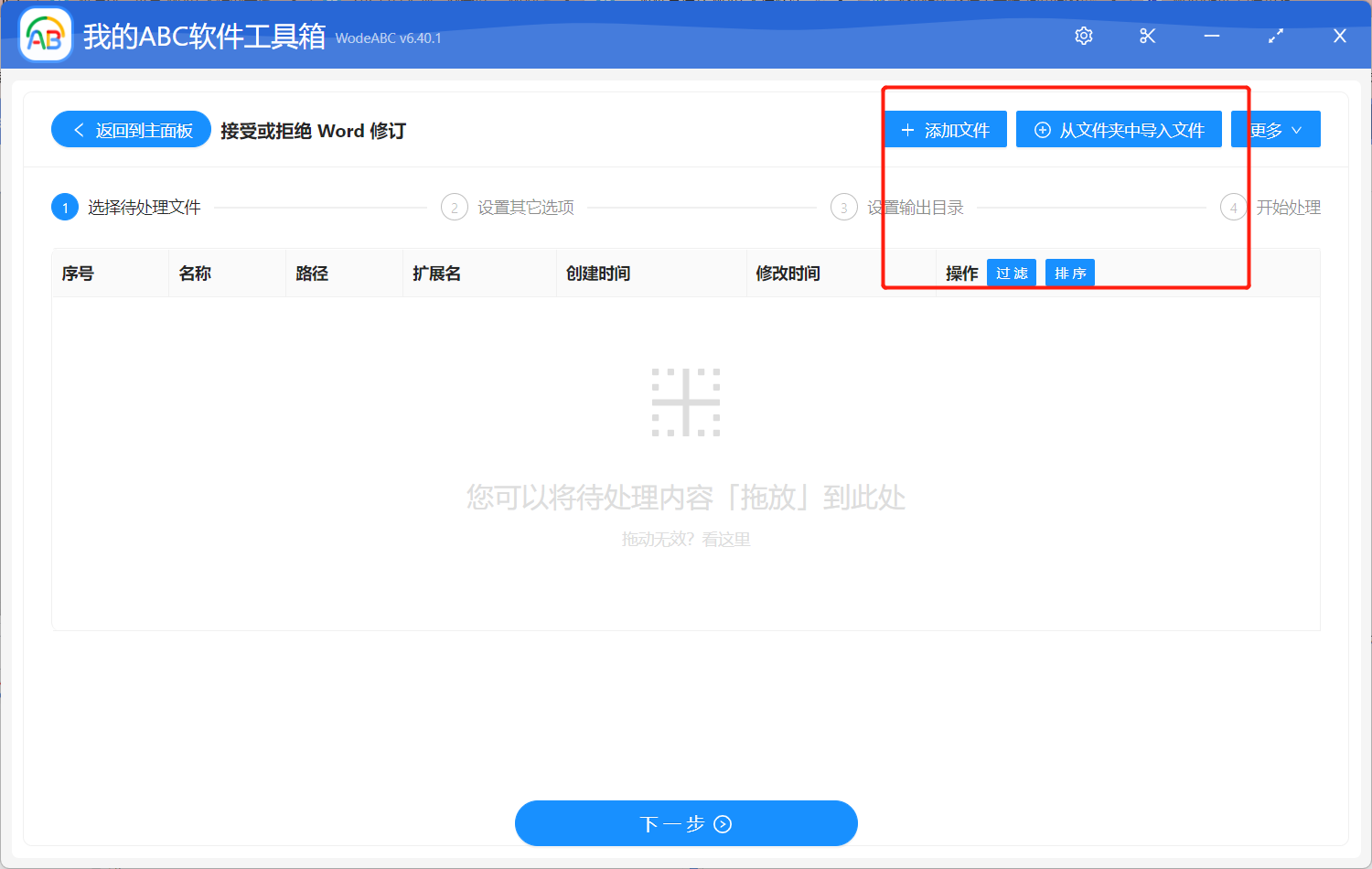Click the ABC logo at top left
Viewport: 1372px width, 869px height.
44,35
